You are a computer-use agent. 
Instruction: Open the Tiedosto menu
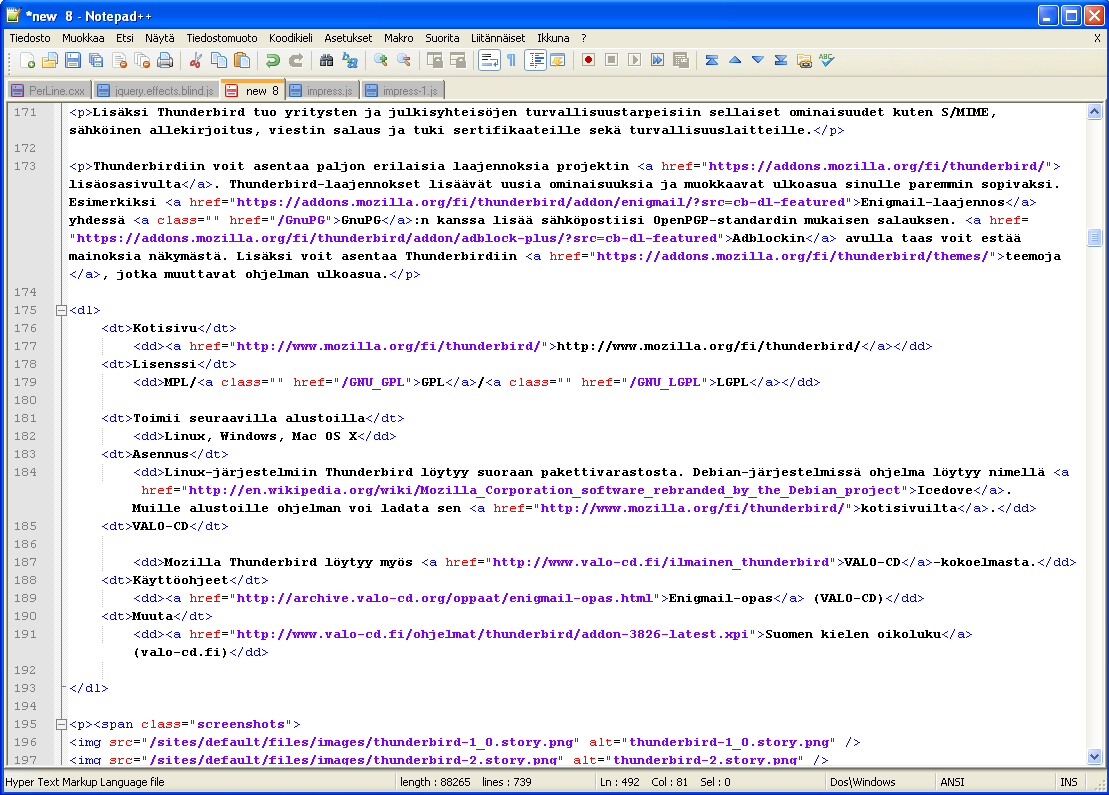pyautogui.click(x=30, y=38)
